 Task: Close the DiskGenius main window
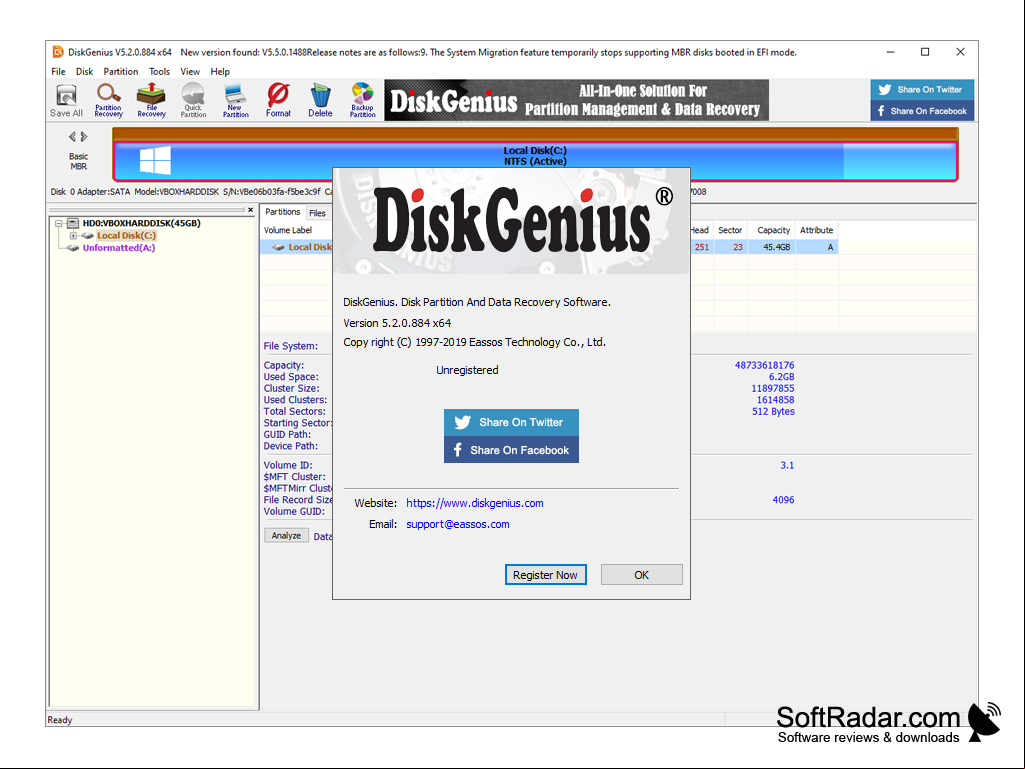960,52
